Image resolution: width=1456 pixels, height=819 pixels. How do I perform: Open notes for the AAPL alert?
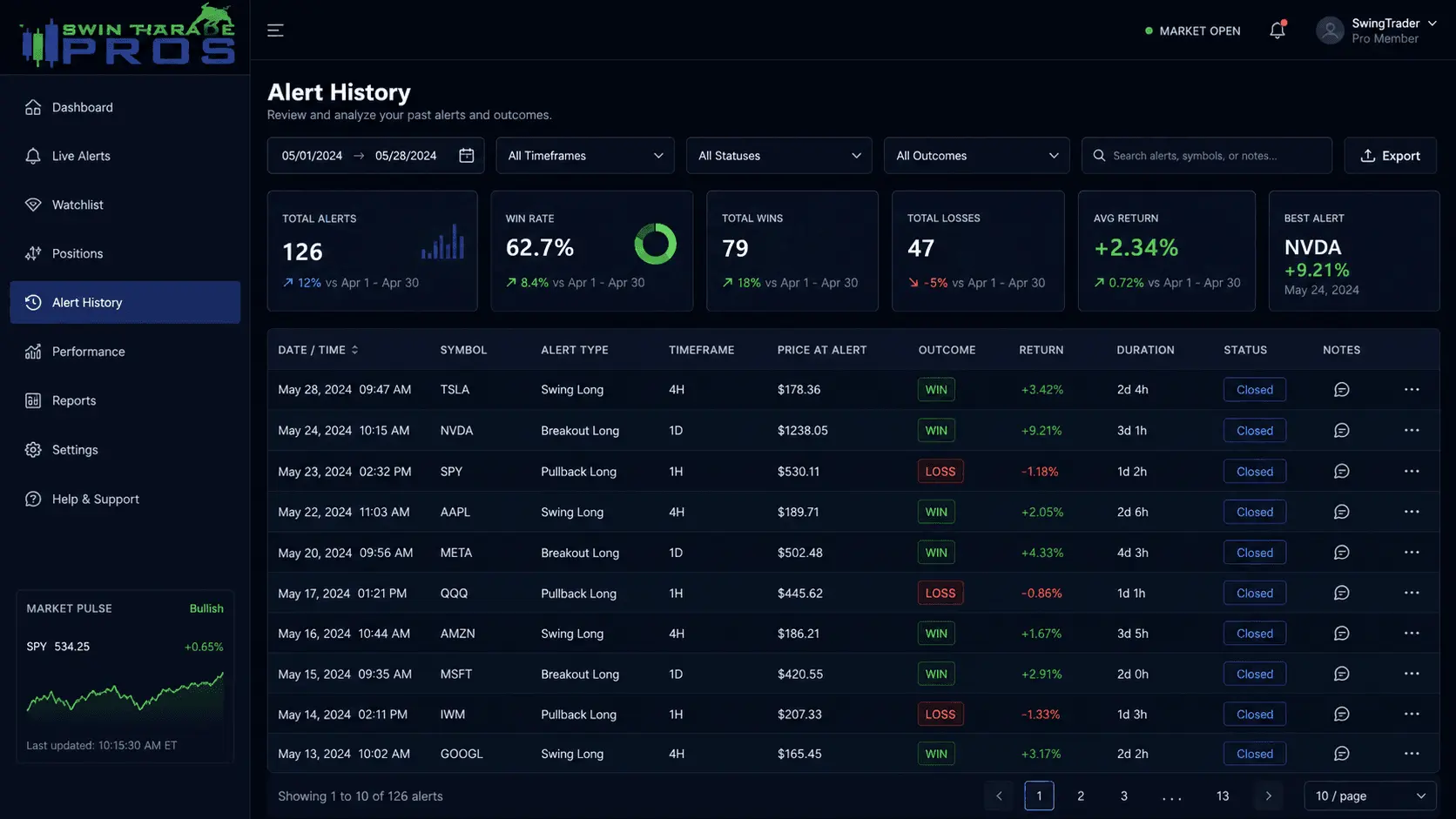coord(1341,512)
